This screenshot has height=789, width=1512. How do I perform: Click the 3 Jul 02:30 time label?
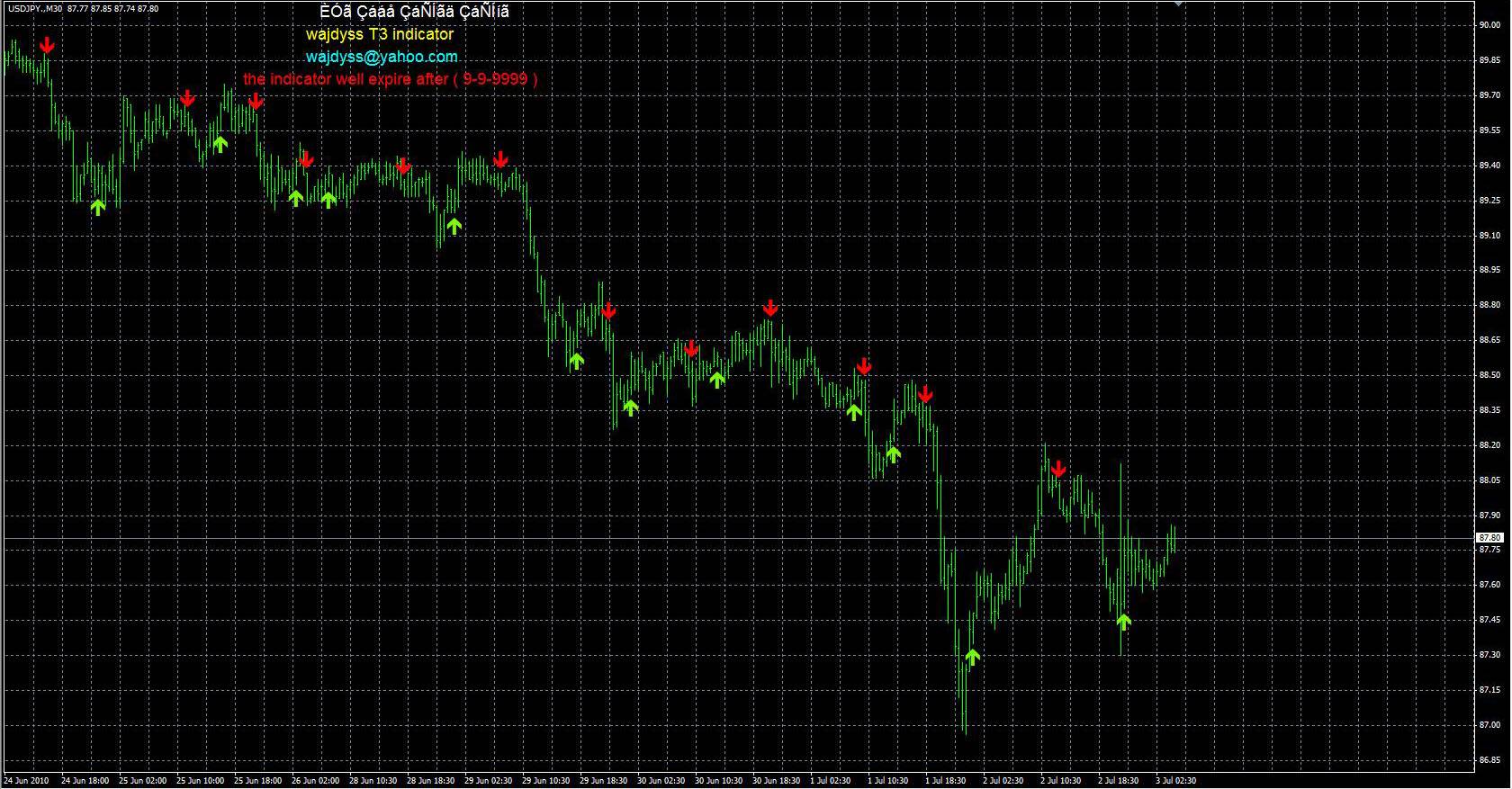coord(1174,781)
